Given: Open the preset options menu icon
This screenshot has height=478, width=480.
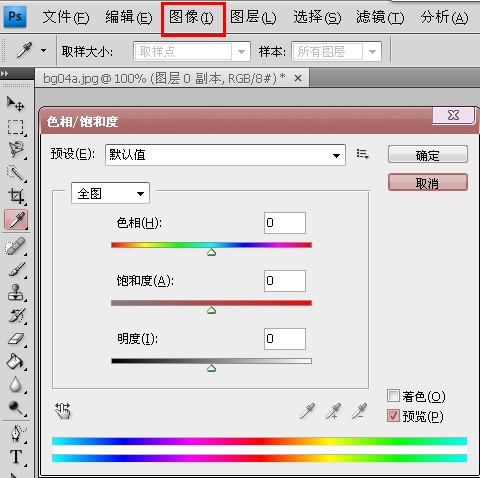Looking at the screenshot, I should (362, 154).
